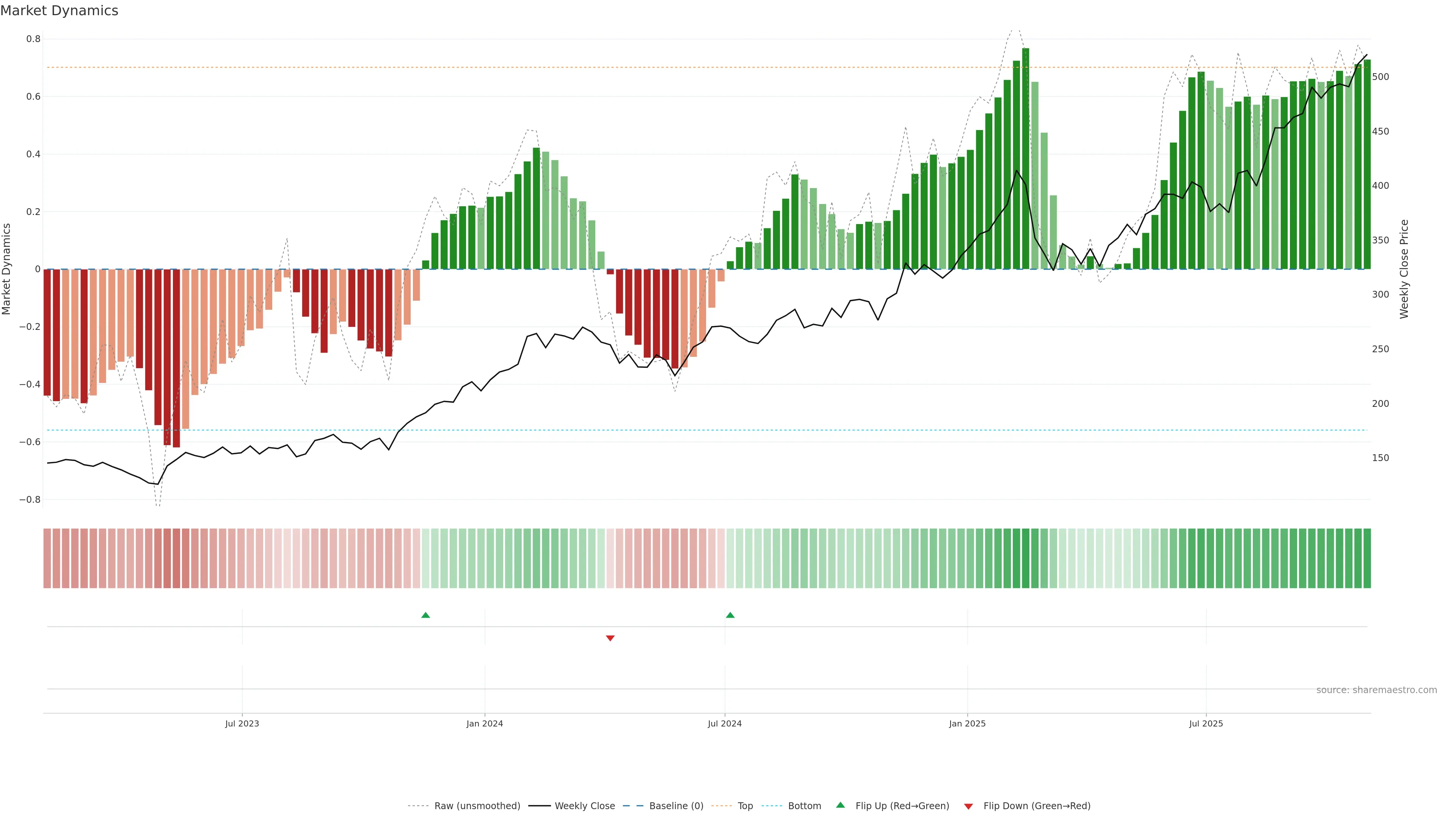Click the Weekly Close Price axis title
Image resolution: width=1456 pixels, height=819 pixels.
click(1404, 269)
